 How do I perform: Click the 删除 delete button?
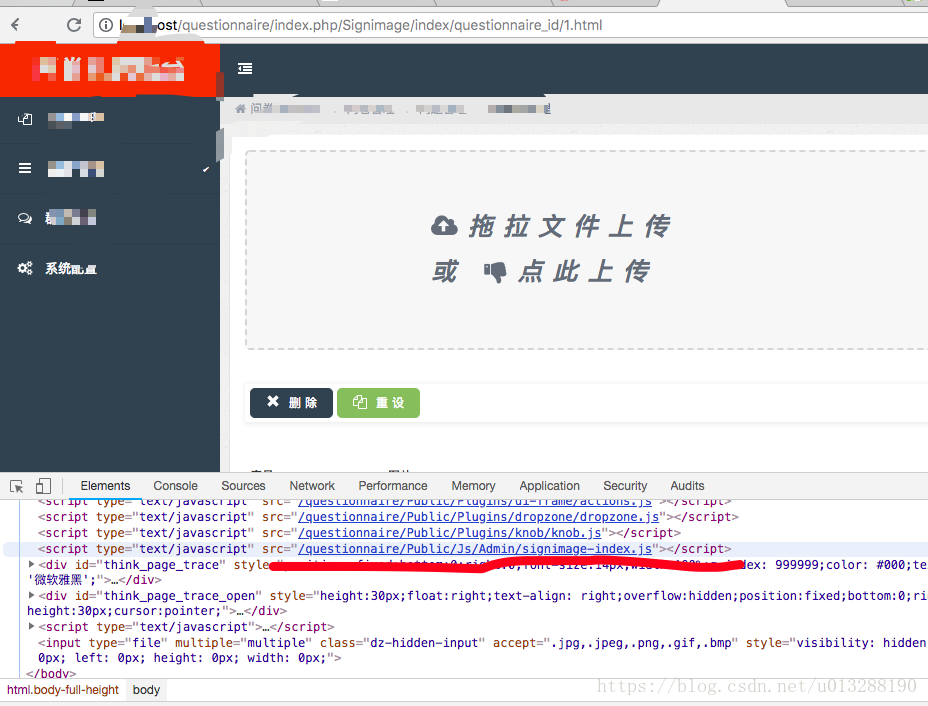pyautogui.click(x=291, y=402)
